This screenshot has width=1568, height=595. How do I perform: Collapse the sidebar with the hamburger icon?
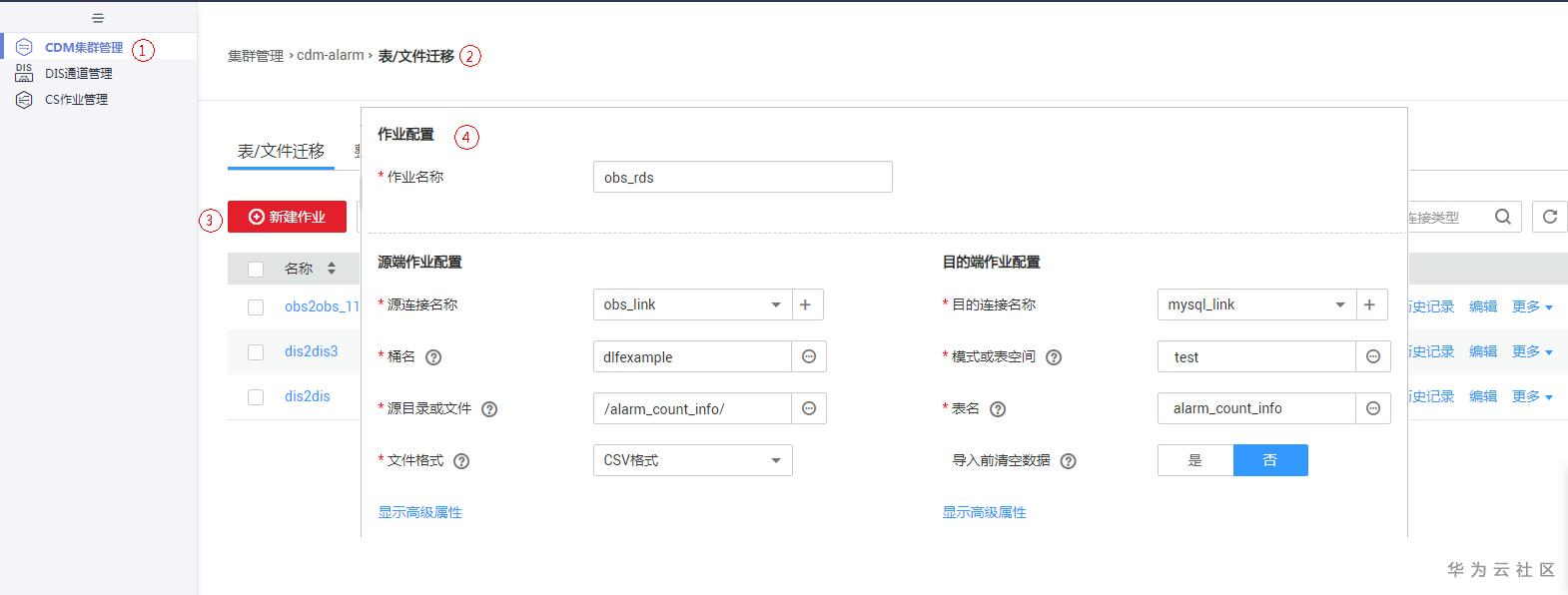click(98, 18)
